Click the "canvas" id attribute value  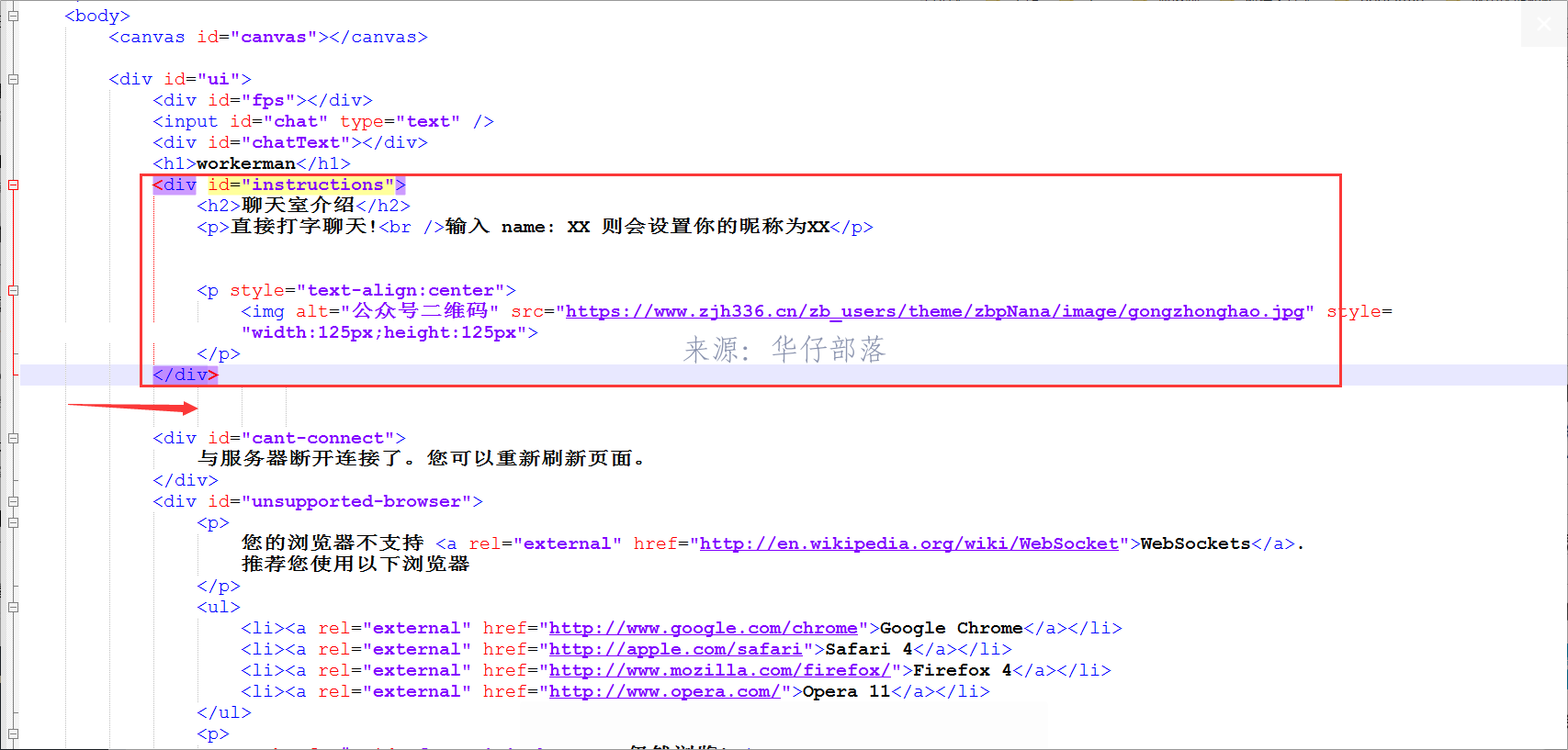273,37
